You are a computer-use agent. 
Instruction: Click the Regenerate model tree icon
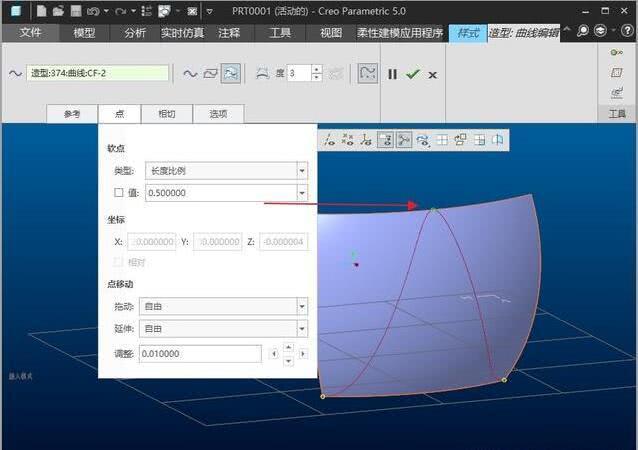[146, 11]
